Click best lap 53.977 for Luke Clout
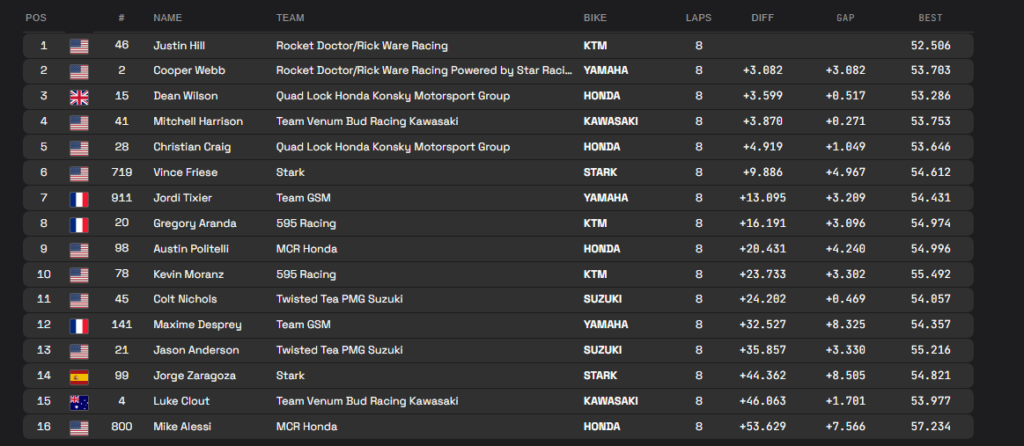The image size is (1024, 446). (931, 401)
